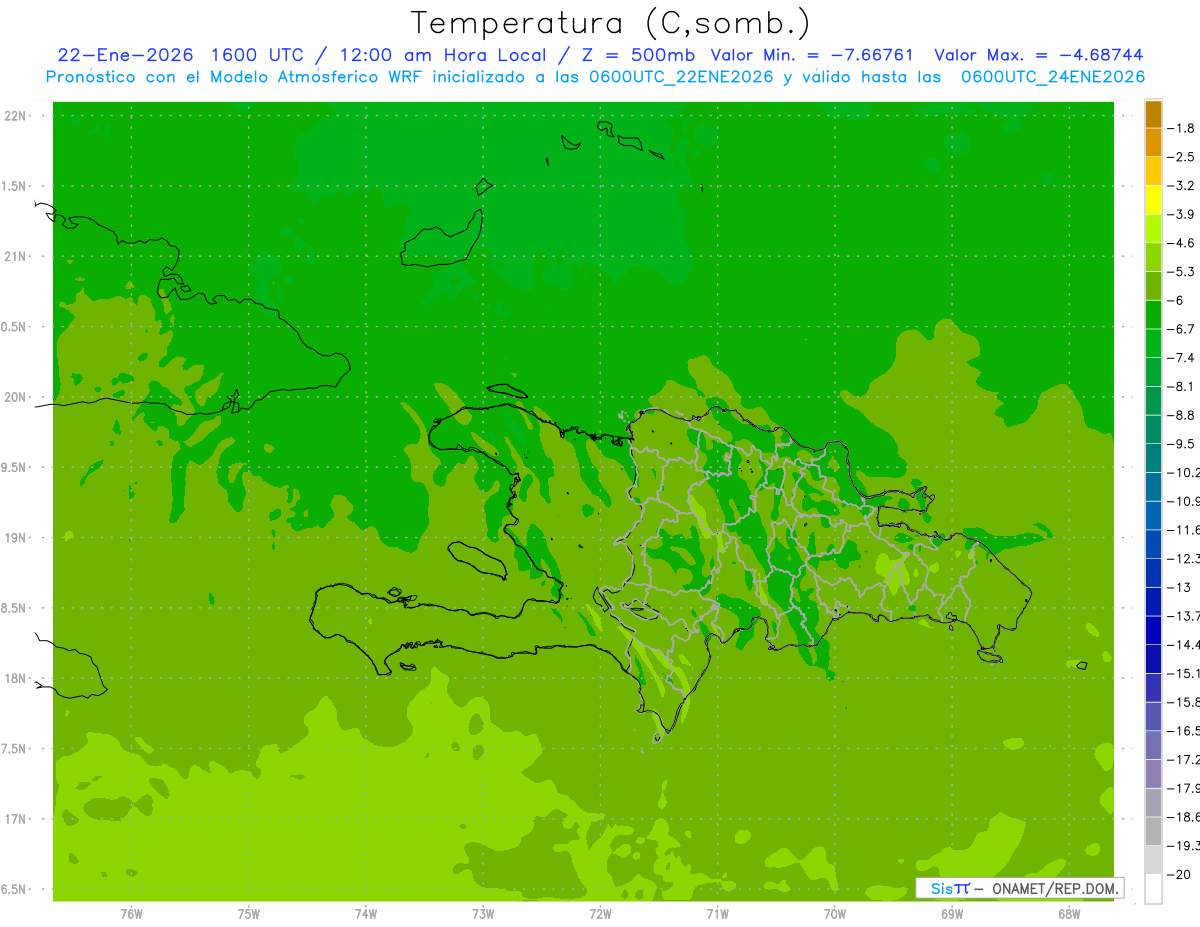Select the 'Valor Max. = -4.68744' value

[x=1038, y=55]
